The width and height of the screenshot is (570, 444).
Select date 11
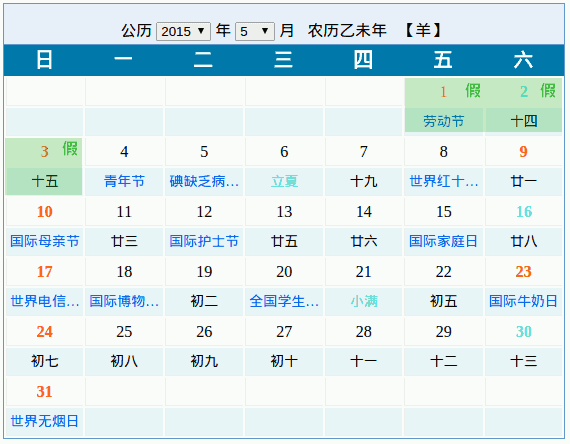click(x=124, y=212)
